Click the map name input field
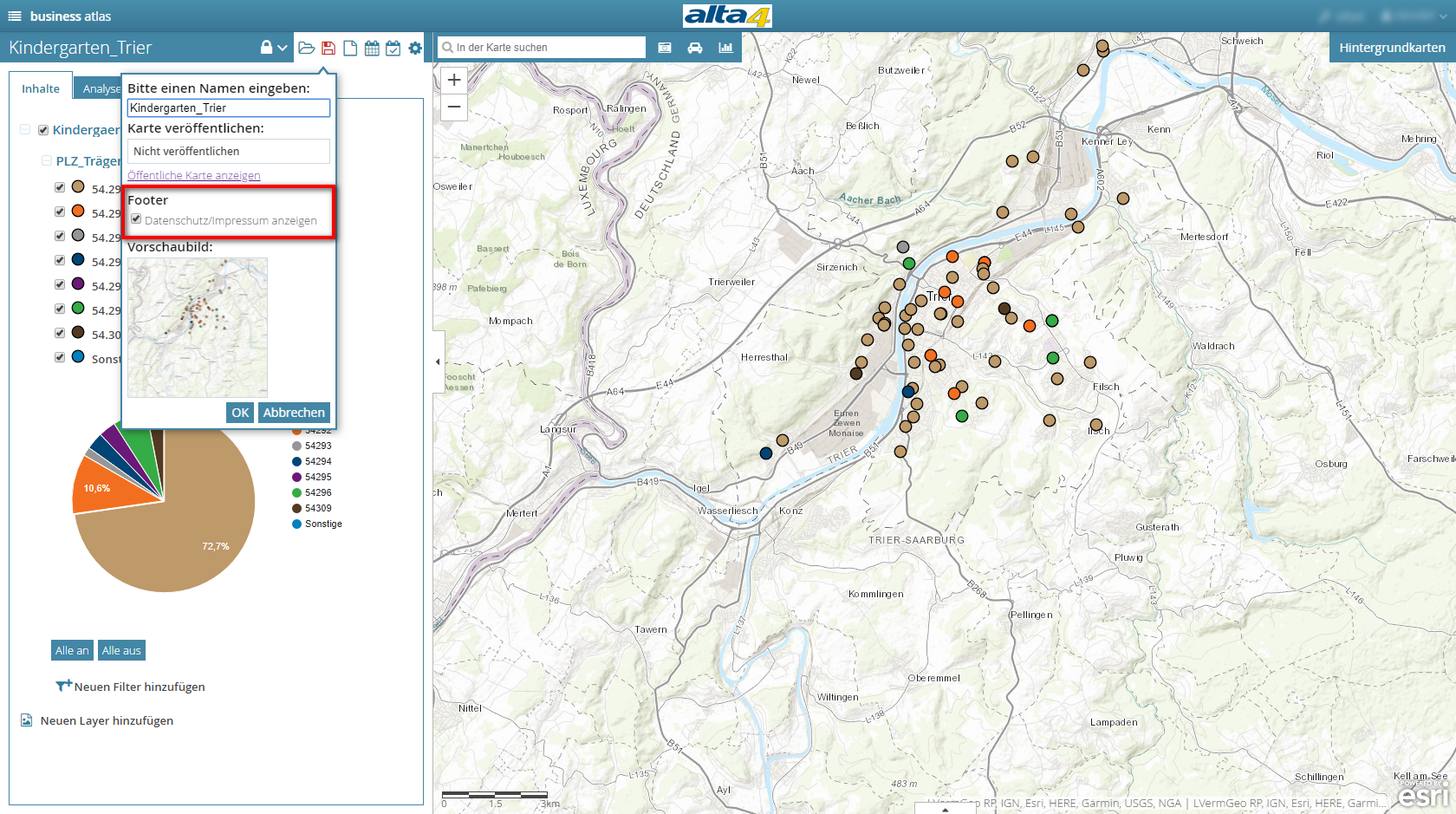 point(229,107)
